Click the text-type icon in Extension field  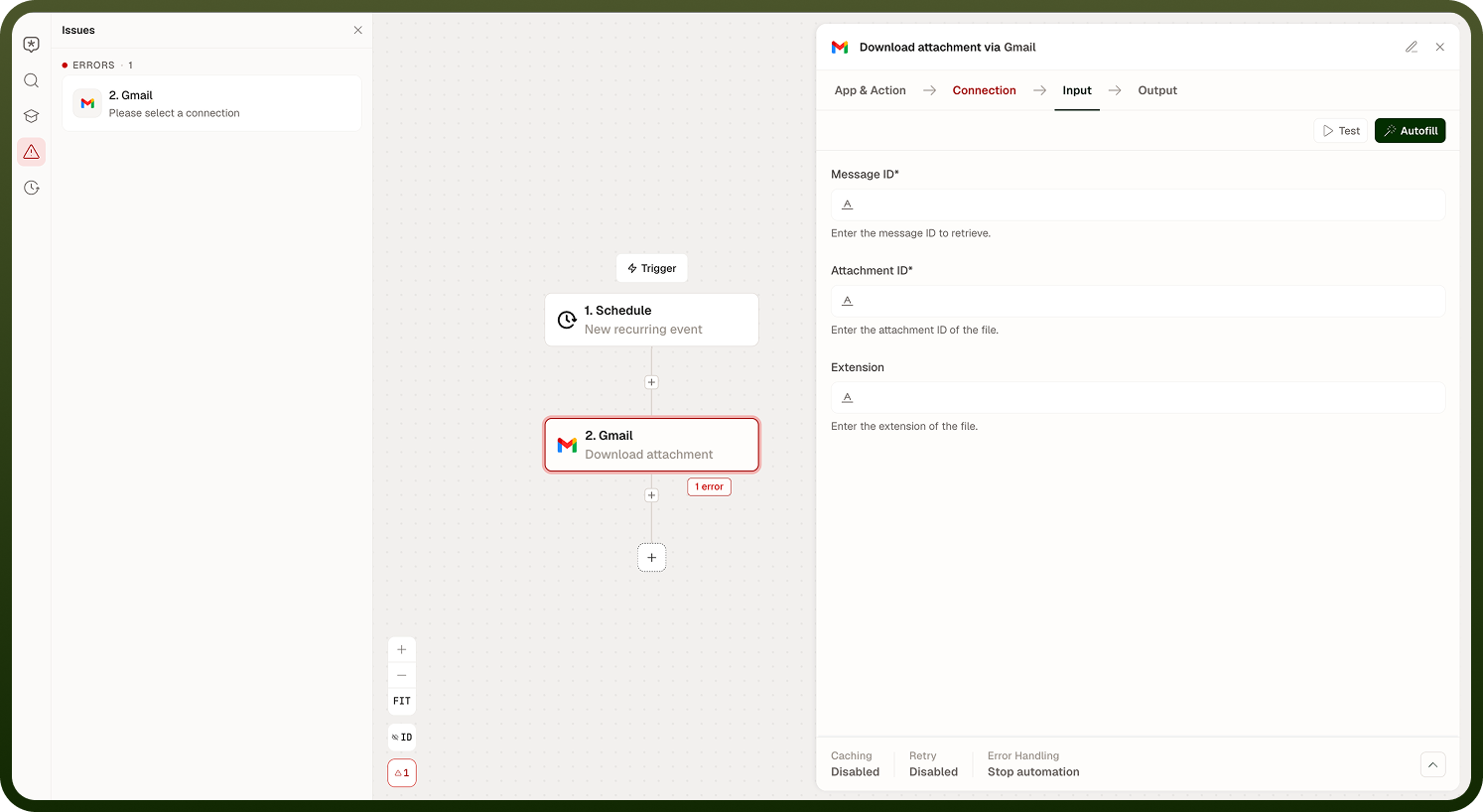pyautogui.click(x=848, y=397)
